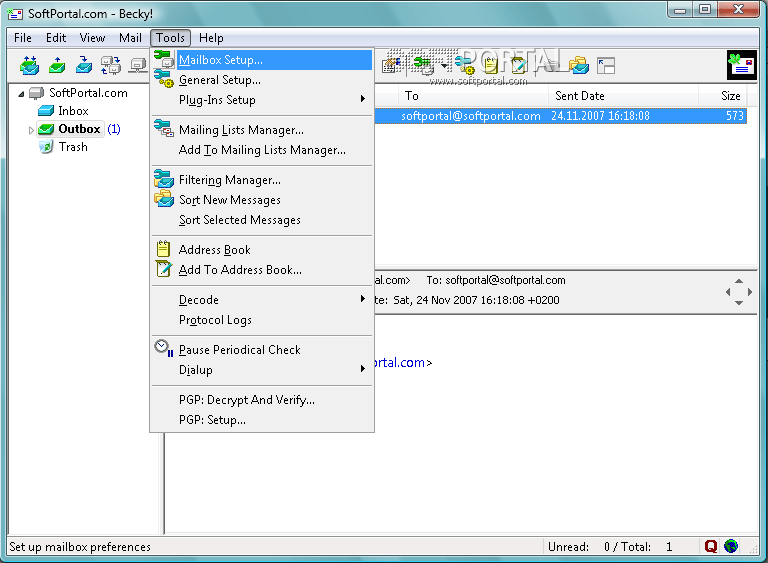This screenshot has height=563, width=768.
Task: Open PGP: Setup... menu entry
Action: click(x=262, y=420)
